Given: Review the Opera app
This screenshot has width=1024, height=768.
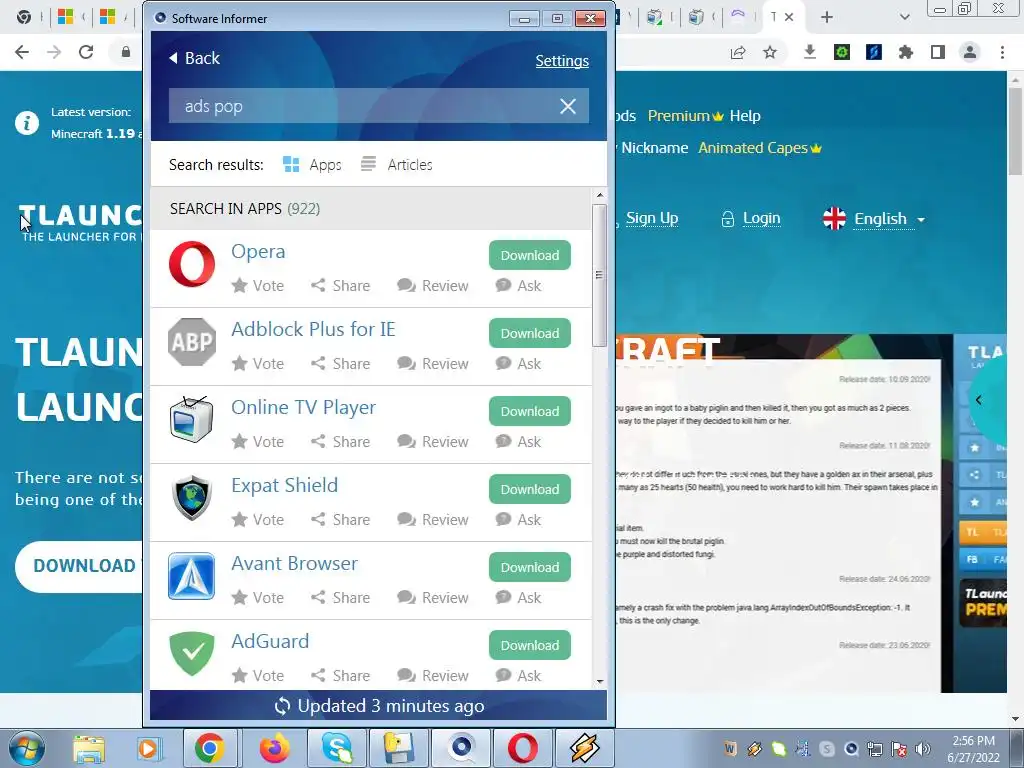Looking at the screenshot, I should tap(432, 285).
